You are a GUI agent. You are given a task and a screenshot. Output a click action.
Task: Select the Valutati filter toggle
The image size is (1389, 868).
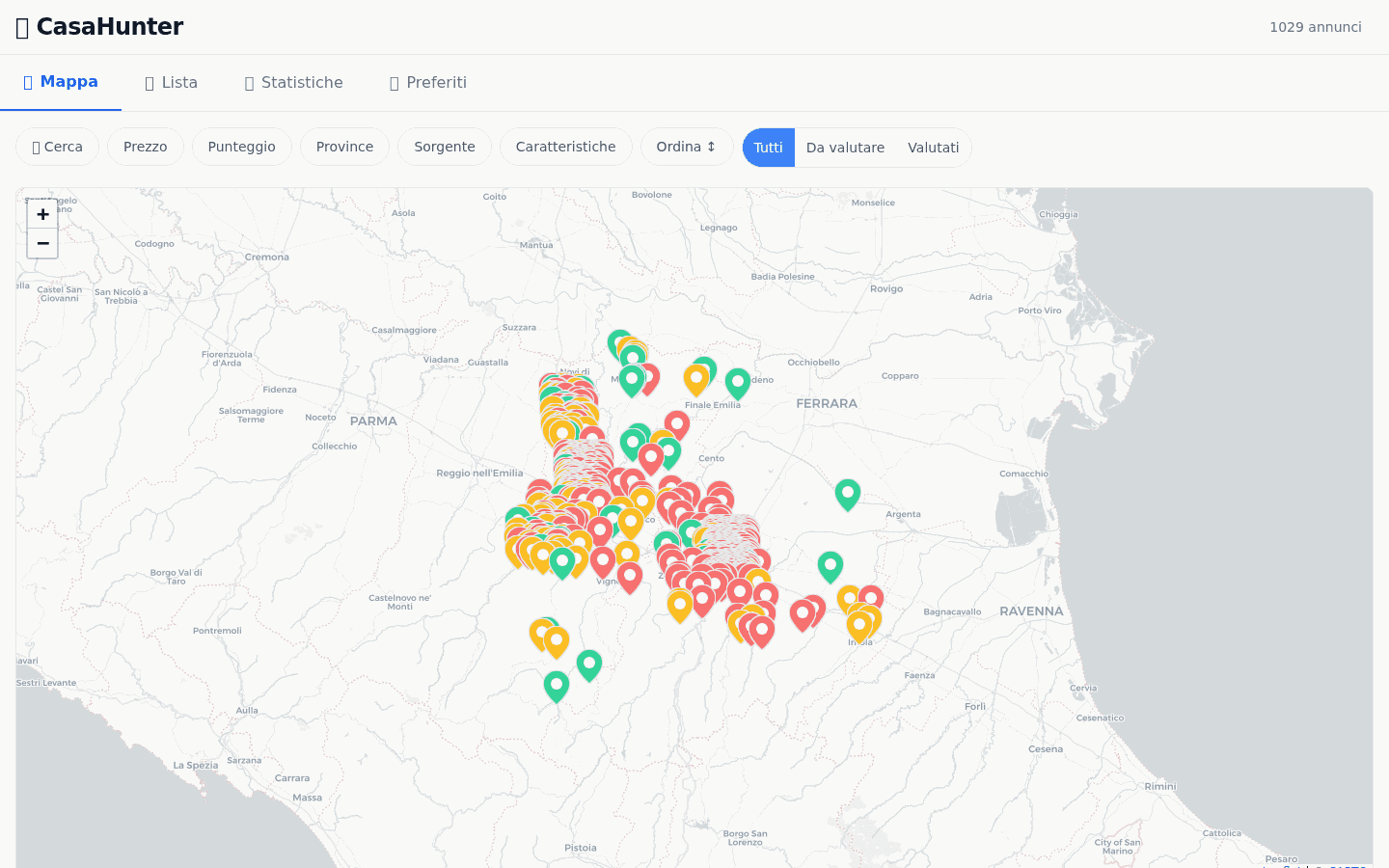click(934, 148)
